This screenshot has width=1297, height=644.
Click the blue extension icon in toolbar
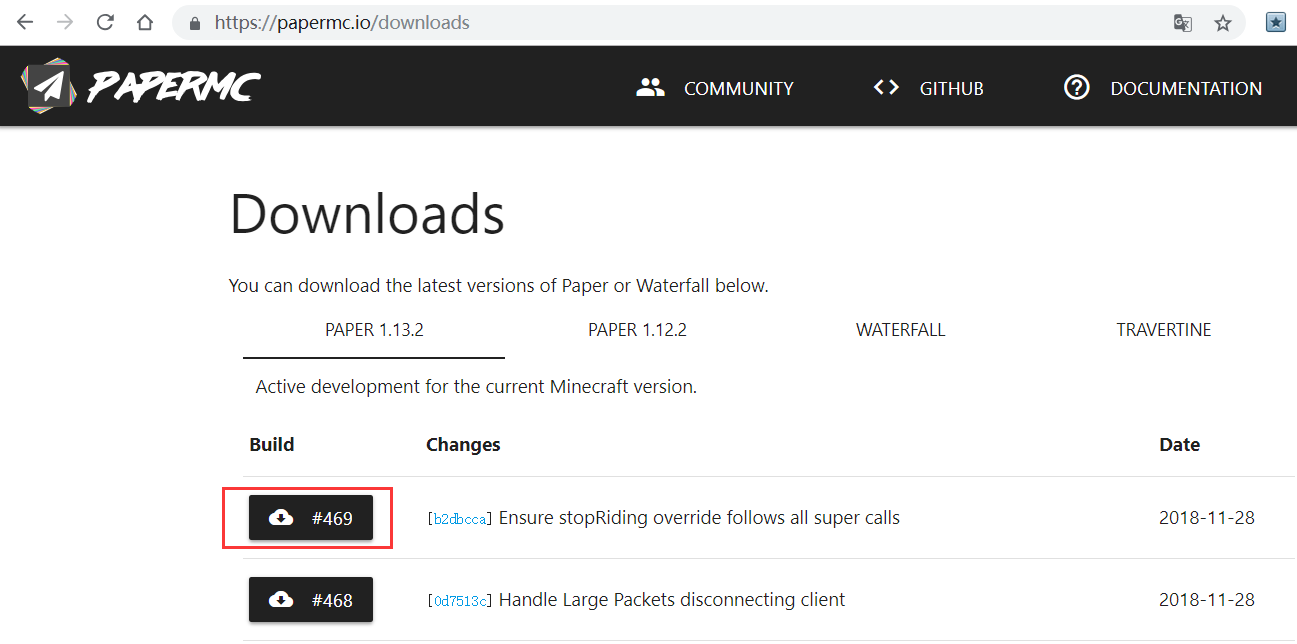[x=1276, y=22]
